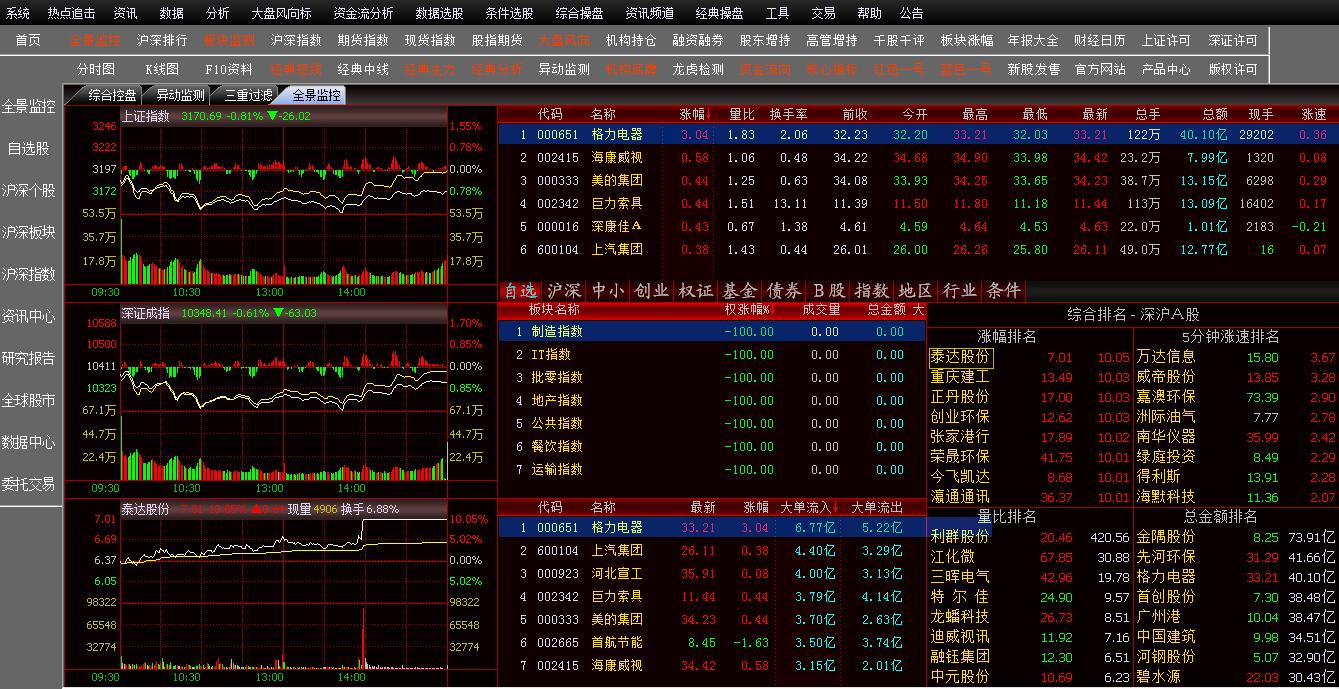Open 新股发售 in the toolbar
The image size is (1339, 689).
click(1033, 69)
